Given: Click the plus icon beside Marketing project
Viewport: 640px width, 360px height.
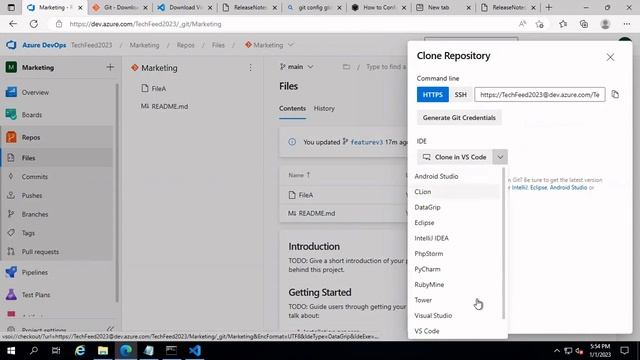Looking at the screenshot, I should coord(110,67).
